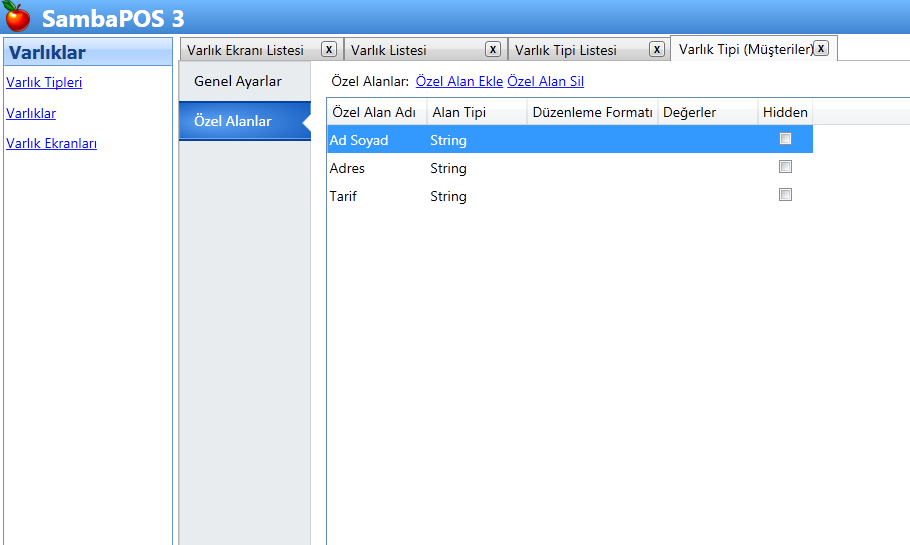Close the Varlık Listesi tab
Viewport: 910px width, 545px height.
click(x=493, y=49)
